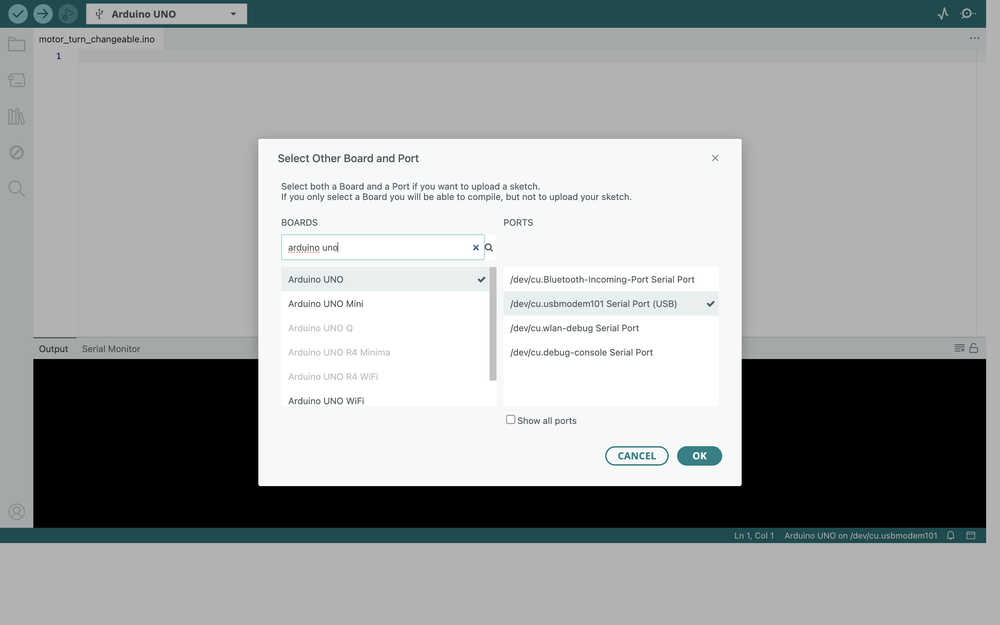Screen dimensions: 1000x625
Task: Open the Serial Plotter icon
Action: [x=942, y=14]
